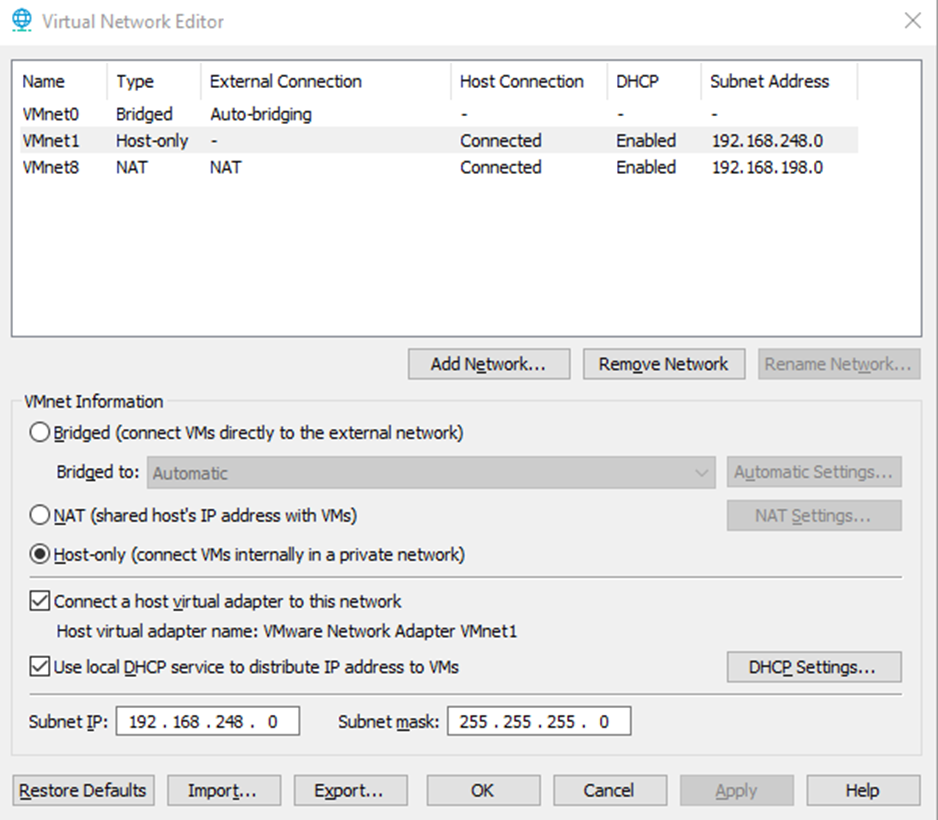Screen dimensions: 938x820
Task: Select the VMnet0 Bridged row
Action: coord(439,114)
